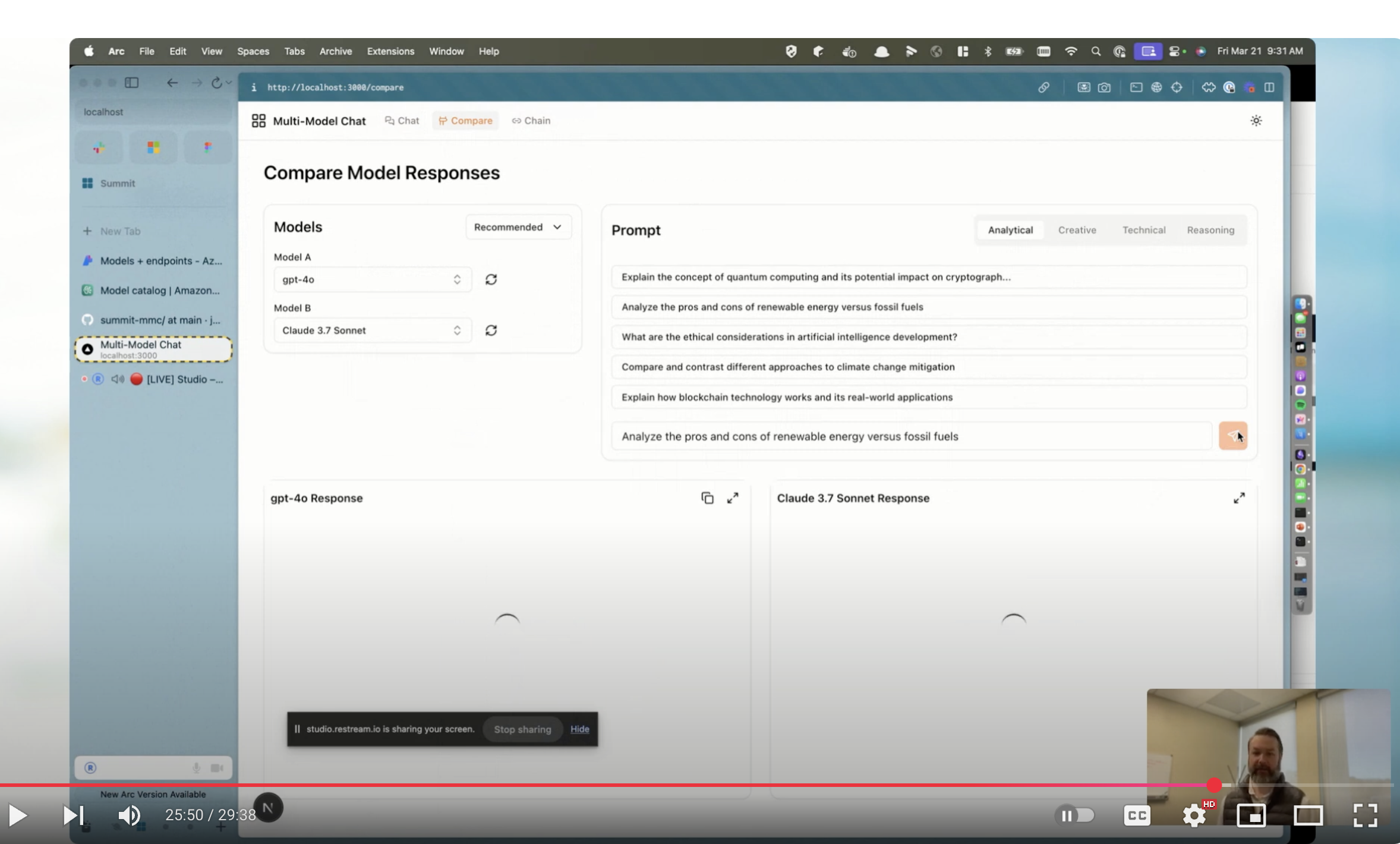The height and width of the screenshot is (844, 1400).
Task: Copy the gpt-4o response text
Action: click(x=707, y=497)
